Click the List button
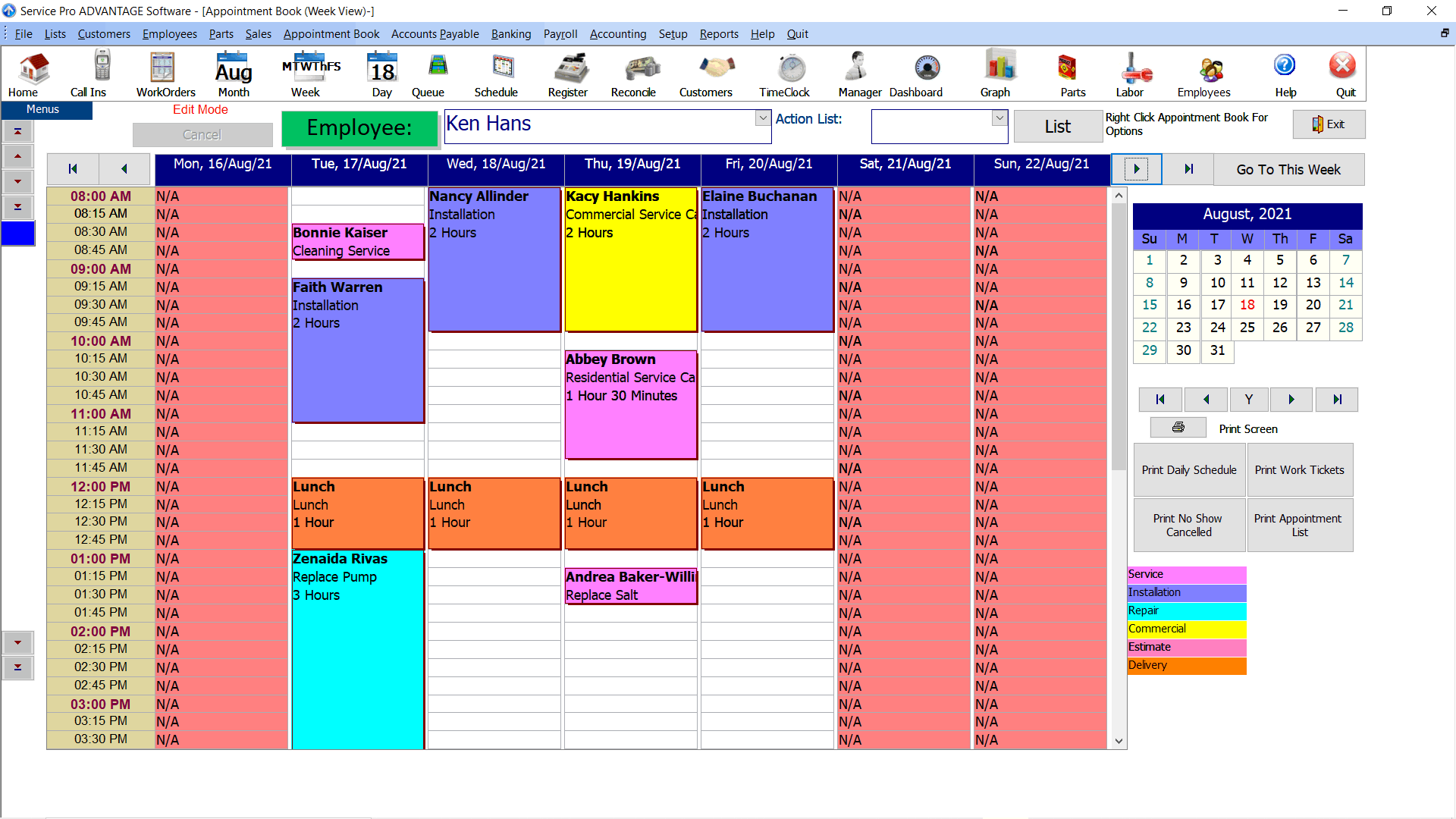Viewport: 1456px width, 819px height. (x=1058, y=127)
